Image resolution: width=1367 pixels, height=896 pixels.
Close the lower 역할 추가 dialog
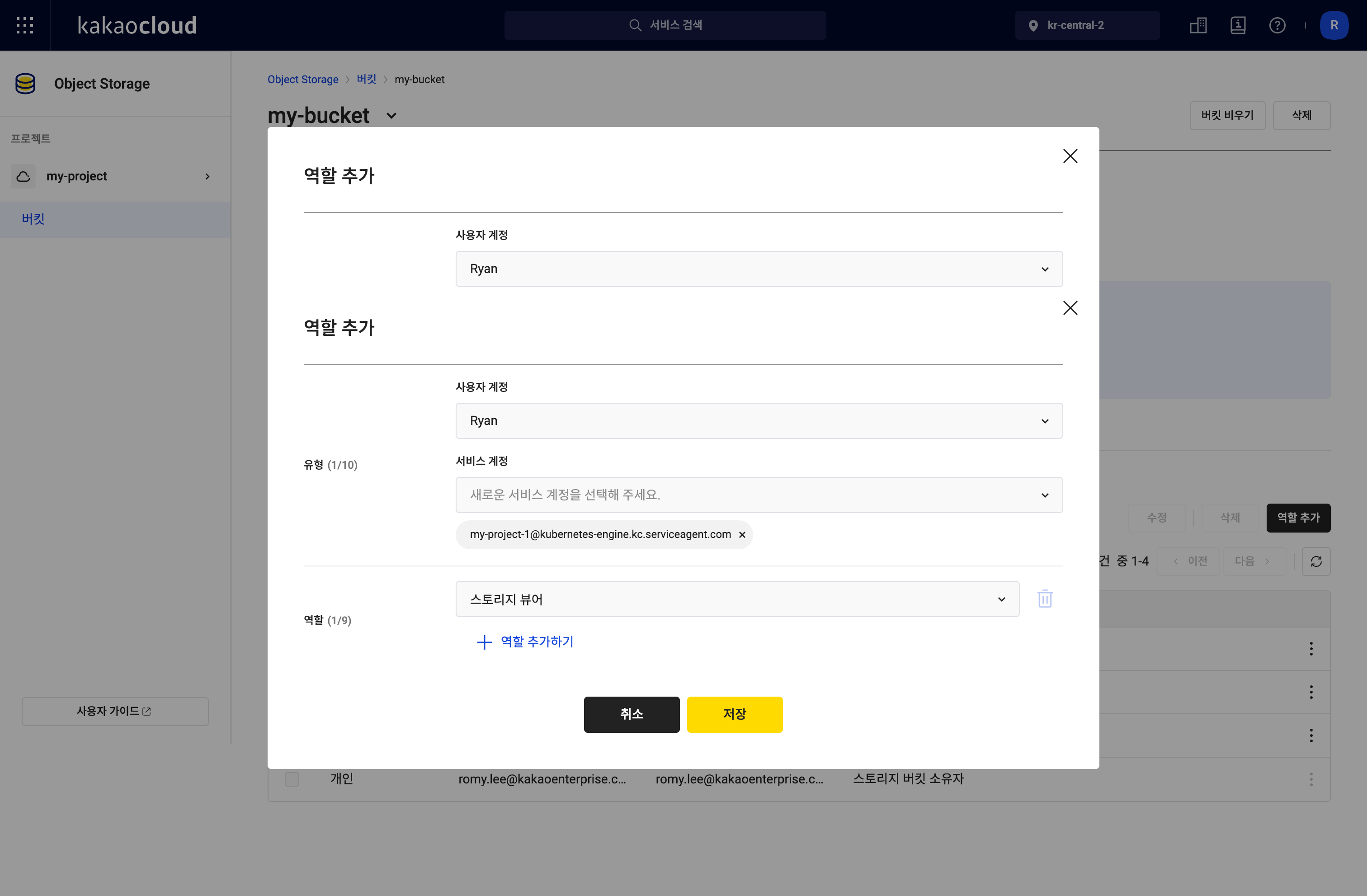tap(1070, 308)
